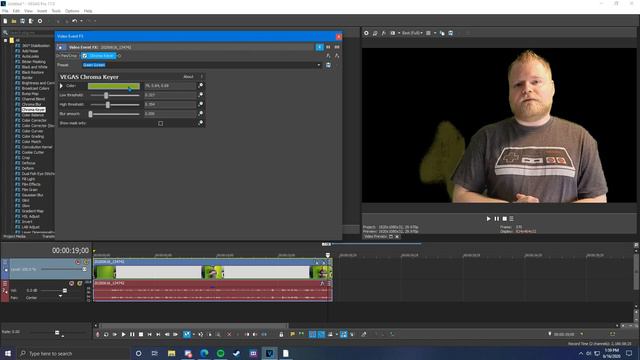Open overlays dropdown arrow in preview toolbar
Viewport: 640px width, 360px height.
click(435, 33)
